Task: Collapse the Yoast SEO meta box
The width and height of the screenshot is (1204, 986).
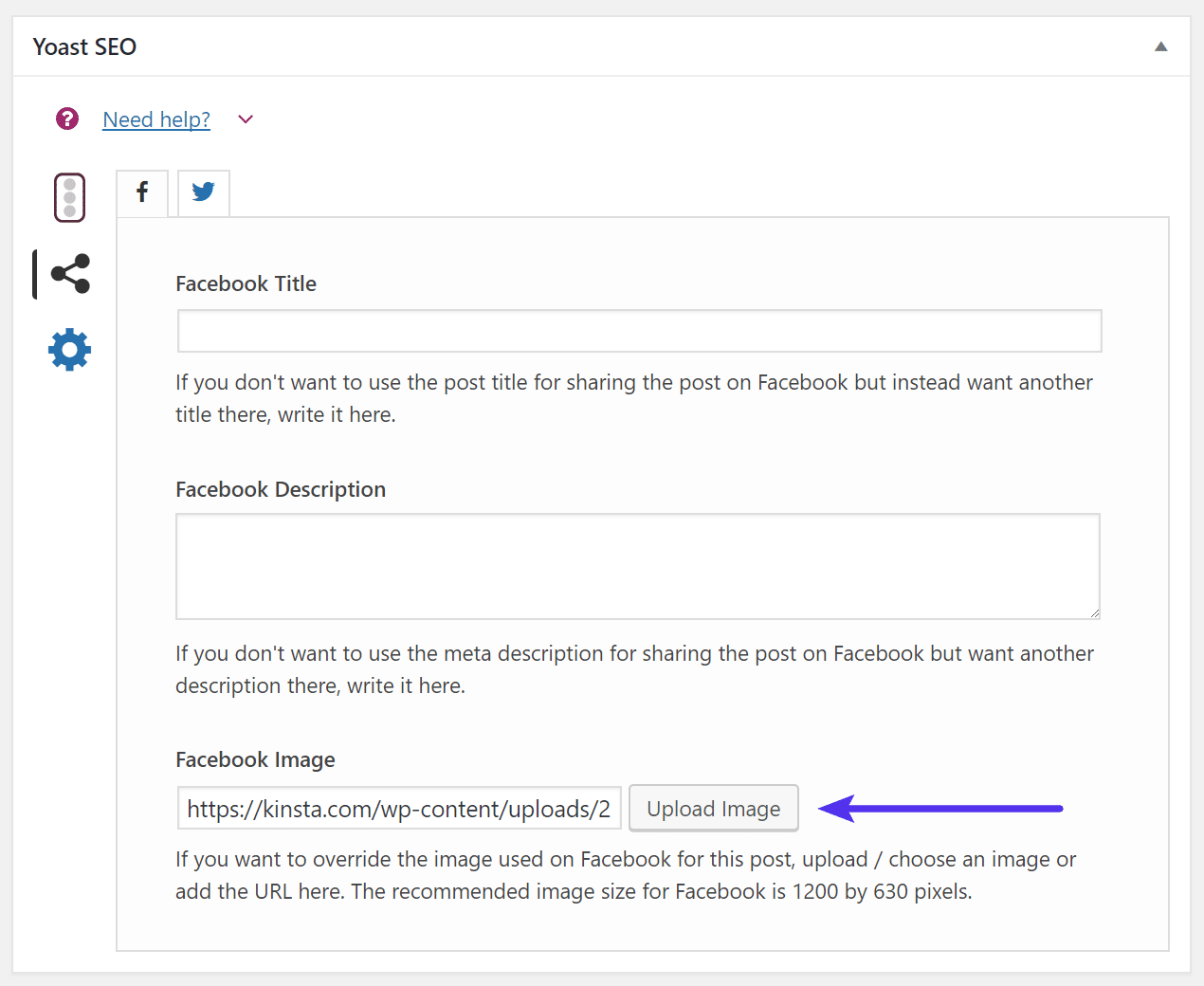Action: pyautogui.click(x=1159, y=46)
